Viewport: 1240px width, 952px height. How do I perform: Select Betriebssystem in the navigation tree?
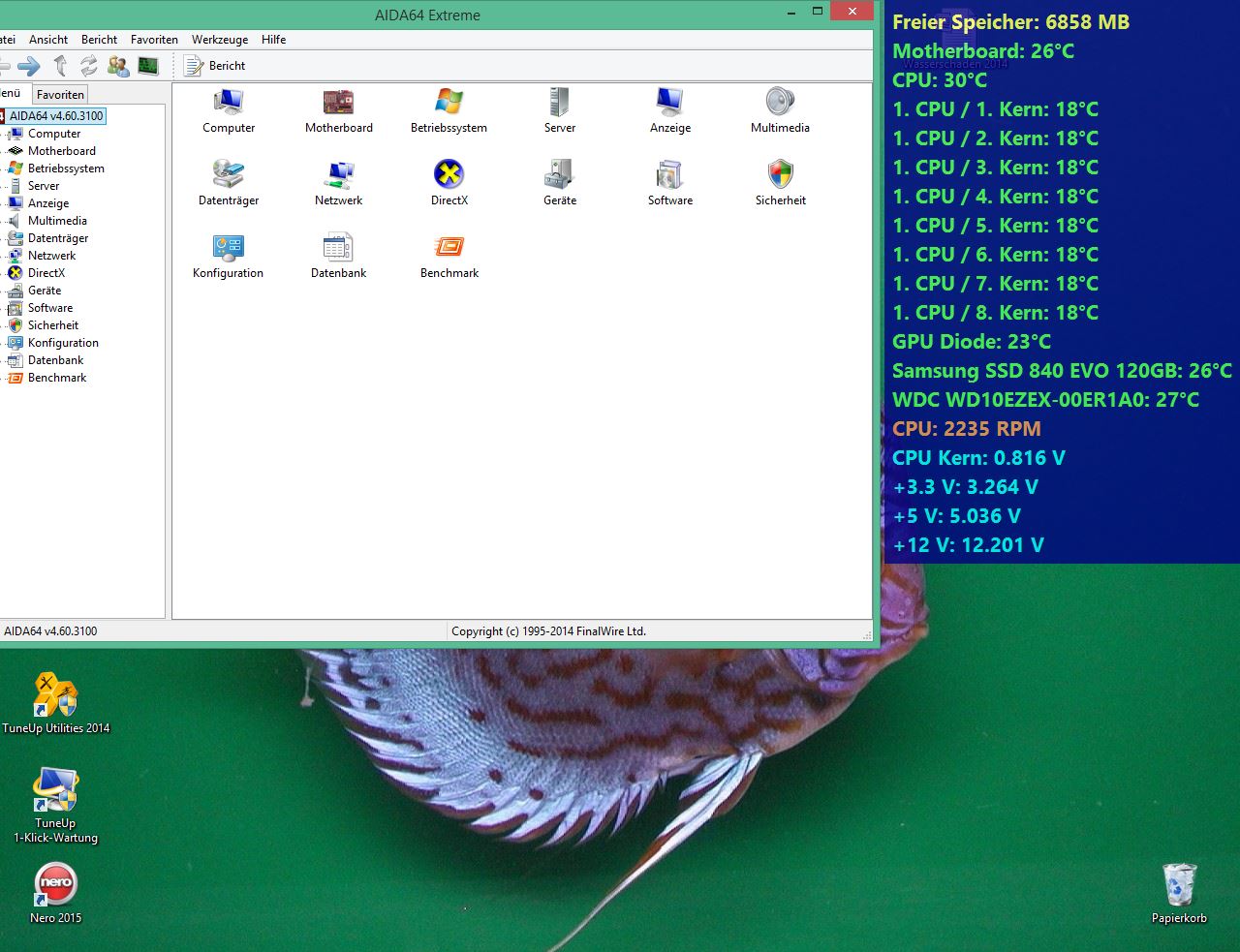click(x=66, y=169)
